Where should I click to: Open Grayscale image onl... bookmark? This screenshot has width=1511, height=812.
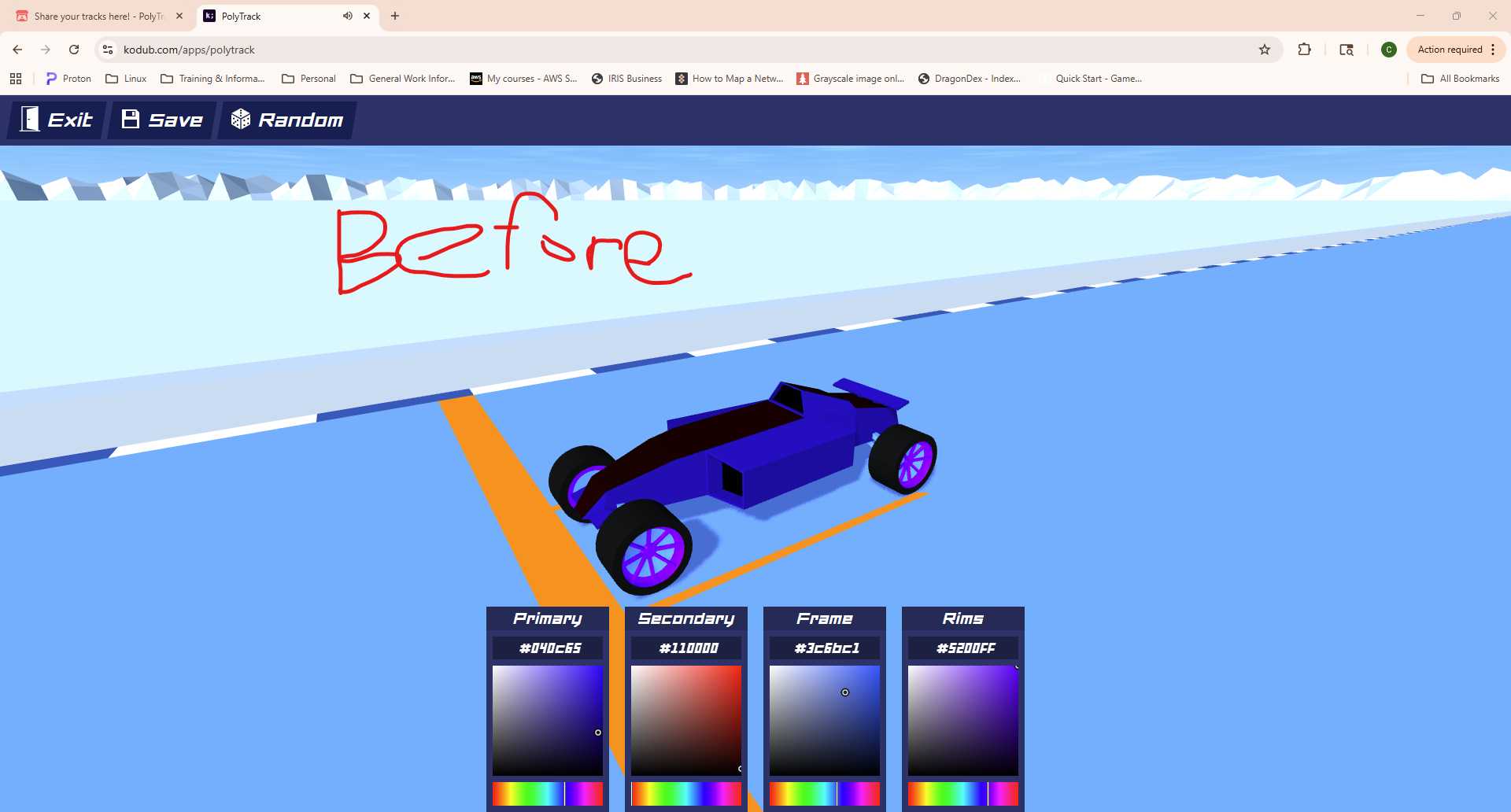(x=851, y=79)
